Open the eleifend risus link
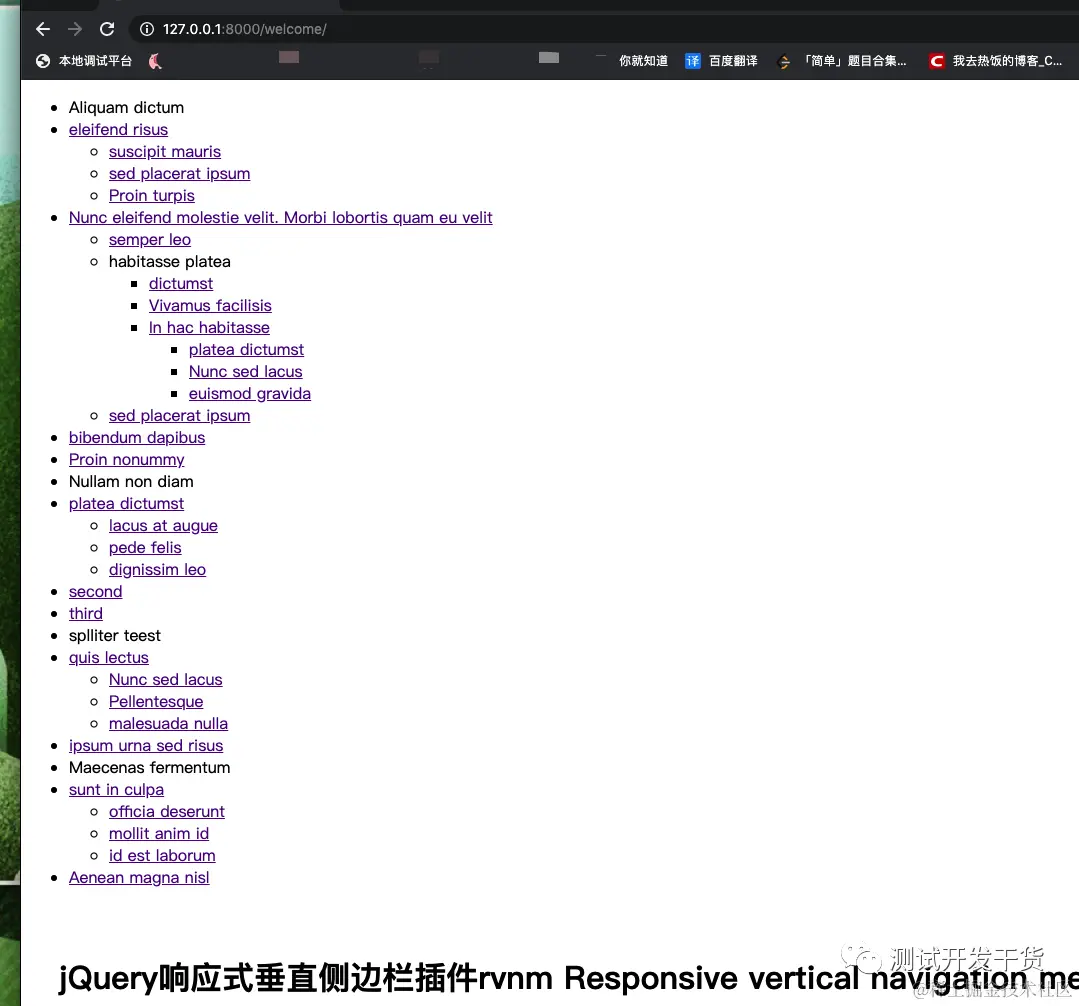The image size is (1079, 1006). 118,129
